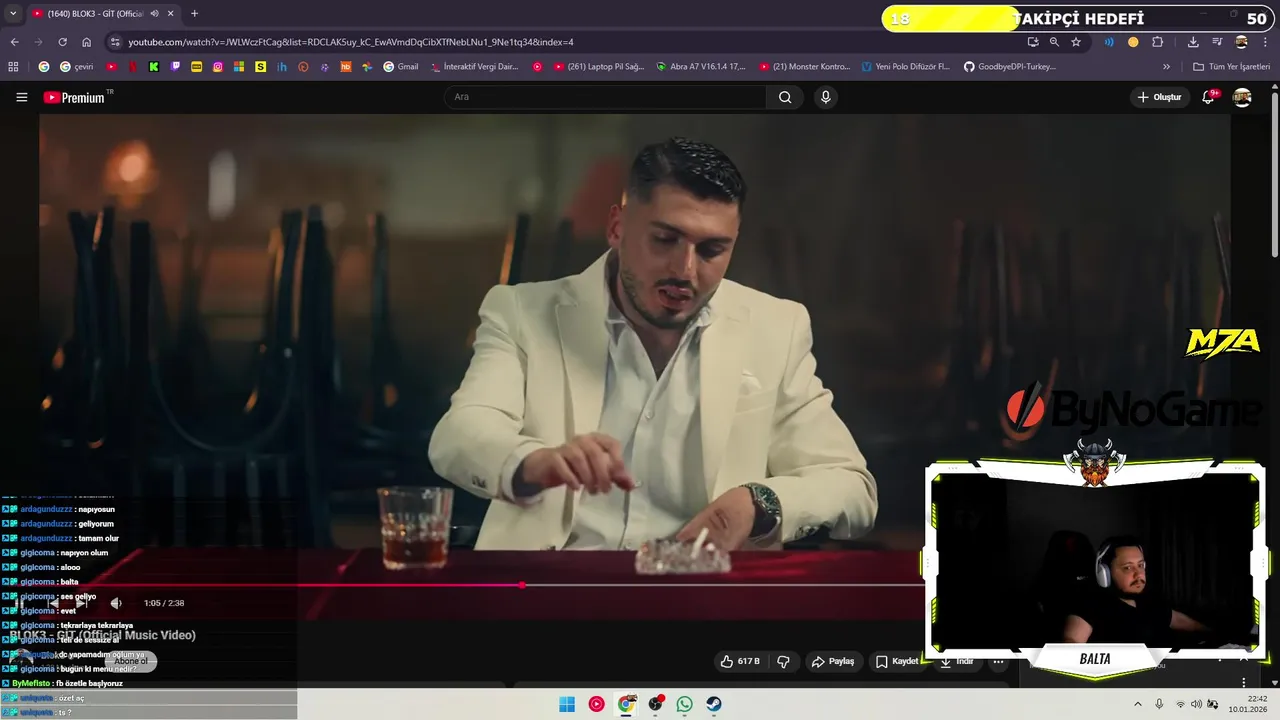This screenshot has height=720, width=1280.
Task: Click the Paylaş share button
Action: pyautogui.click(x=833, y=661)
